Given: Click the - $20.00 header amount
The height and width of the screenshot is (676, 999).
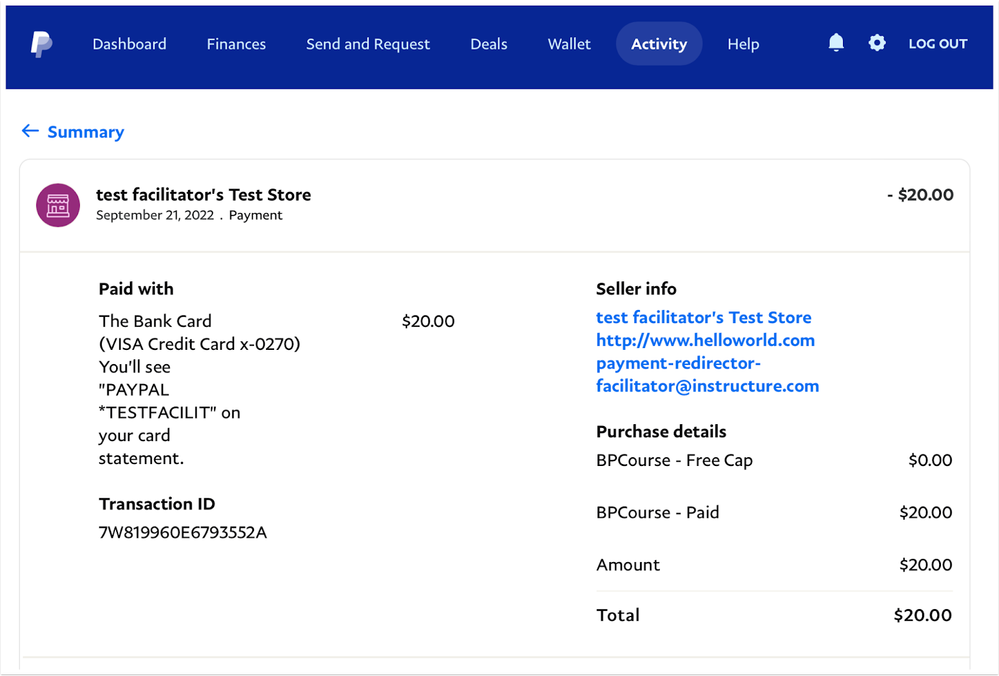Looking at the screenshot, I should pos(920,194).
